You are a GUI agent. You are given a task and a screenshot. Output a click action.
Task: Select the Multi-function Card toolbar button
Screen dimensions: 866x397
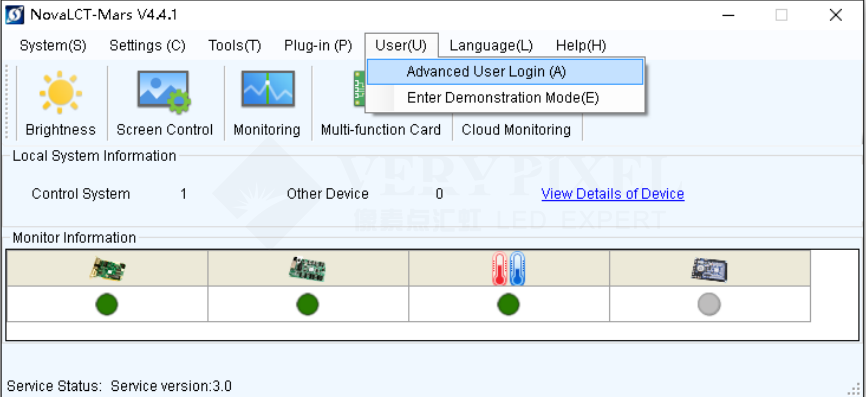pos(381,130)
